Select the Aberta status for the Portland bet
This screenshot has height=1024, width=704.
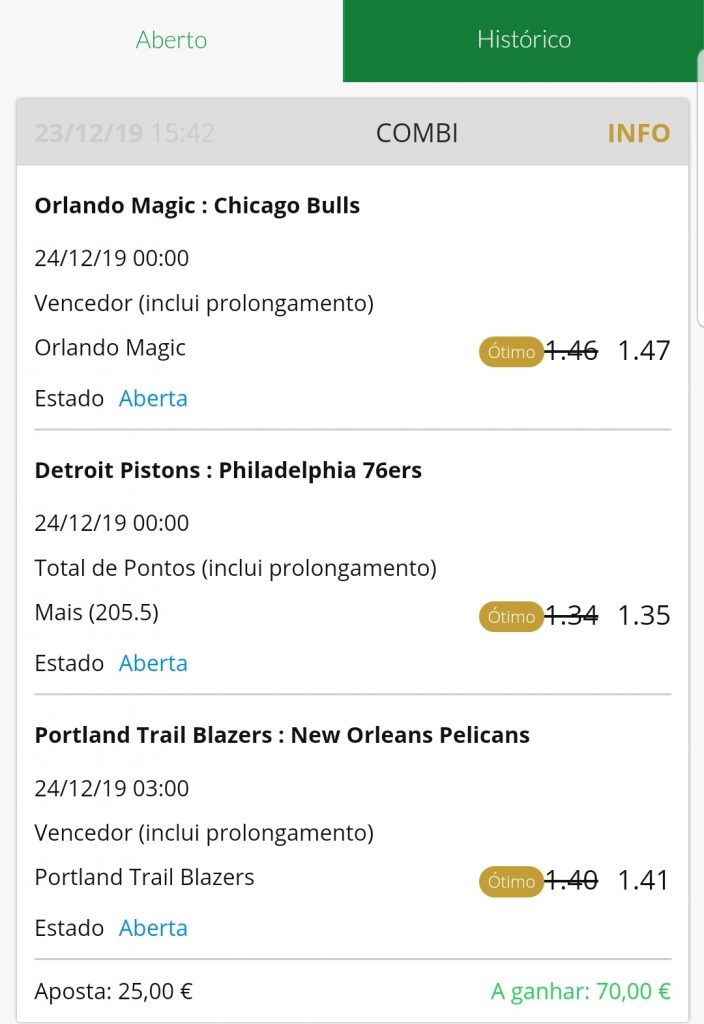pos(153,928)
